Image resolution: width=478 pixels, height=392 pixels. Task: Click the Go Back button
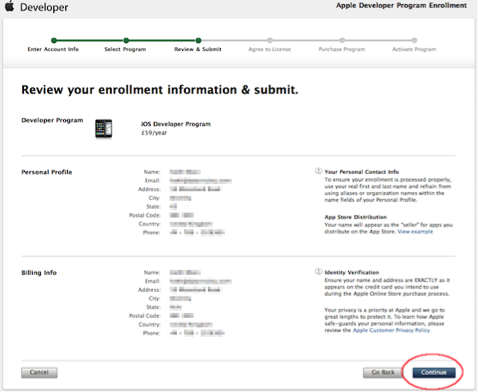point(383,373)
